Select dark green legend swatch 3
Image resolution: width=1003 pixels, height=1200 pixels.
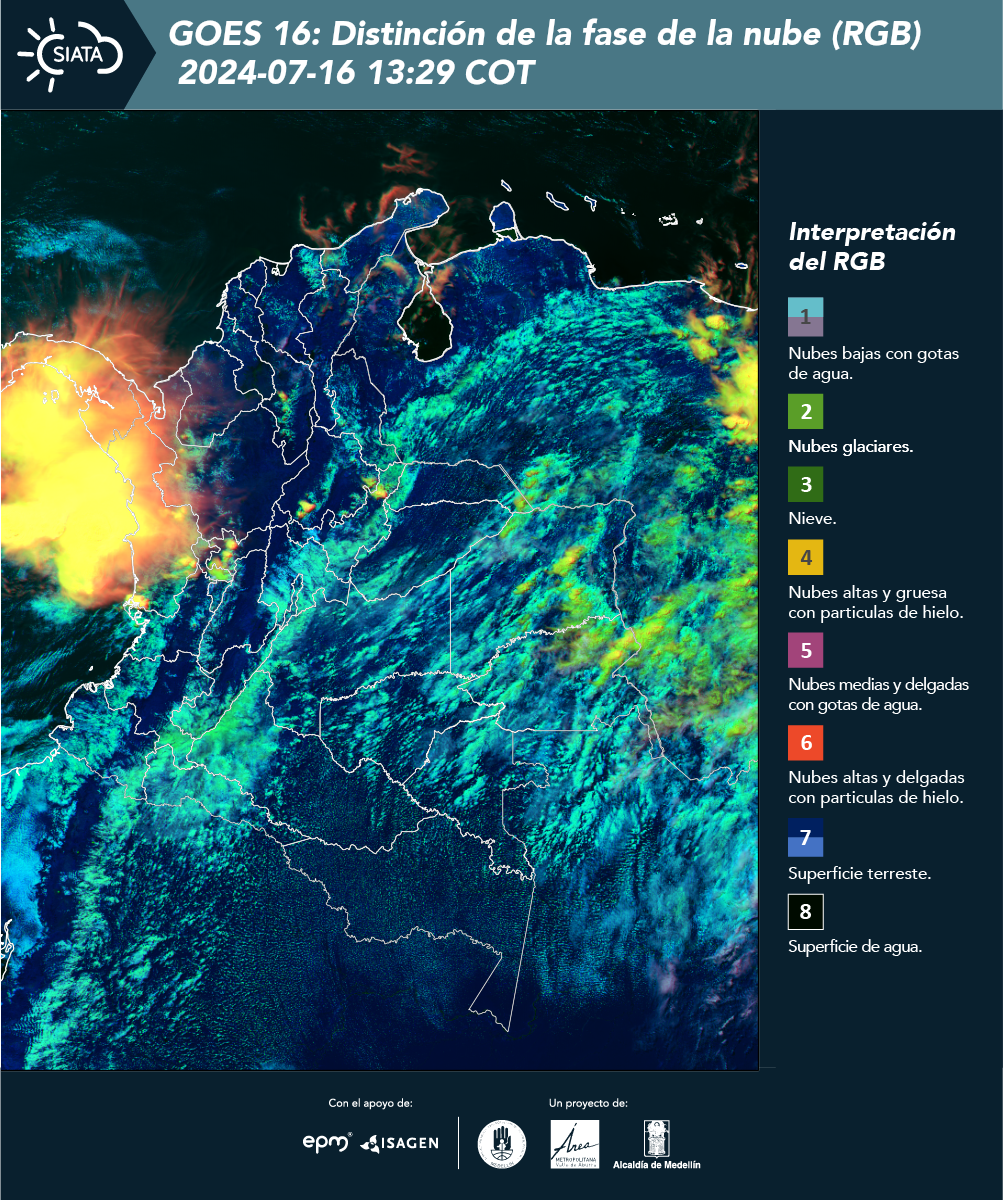pos(805,485)
